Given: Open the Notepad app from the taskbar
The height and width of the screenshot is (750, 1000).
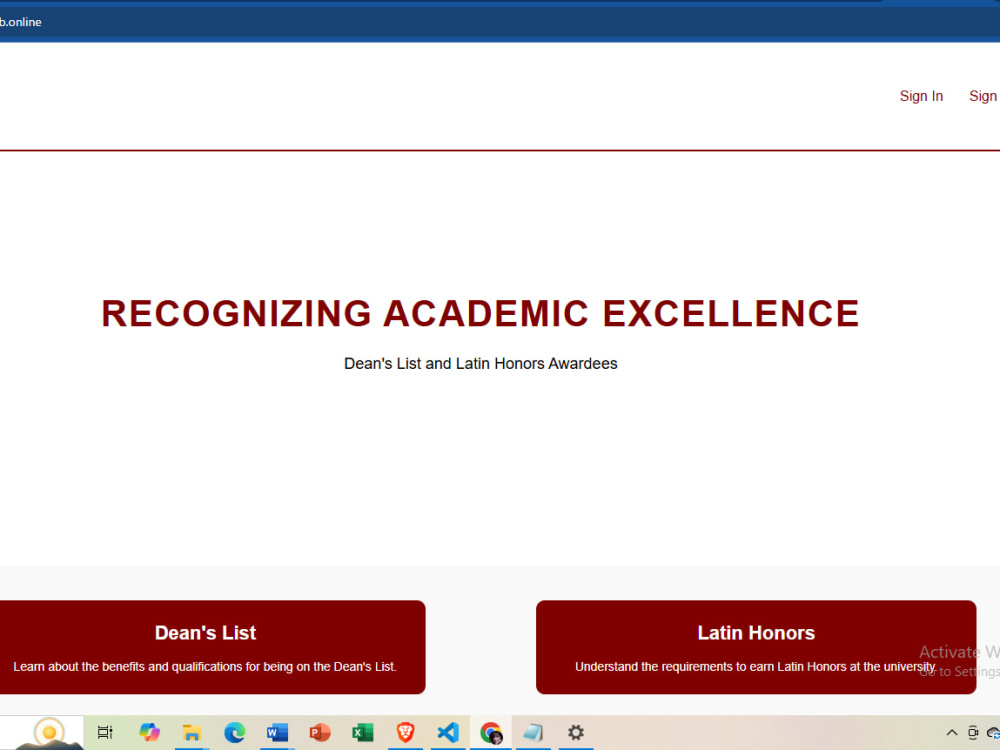Looking at the screenshot, I should coord(534,732).
